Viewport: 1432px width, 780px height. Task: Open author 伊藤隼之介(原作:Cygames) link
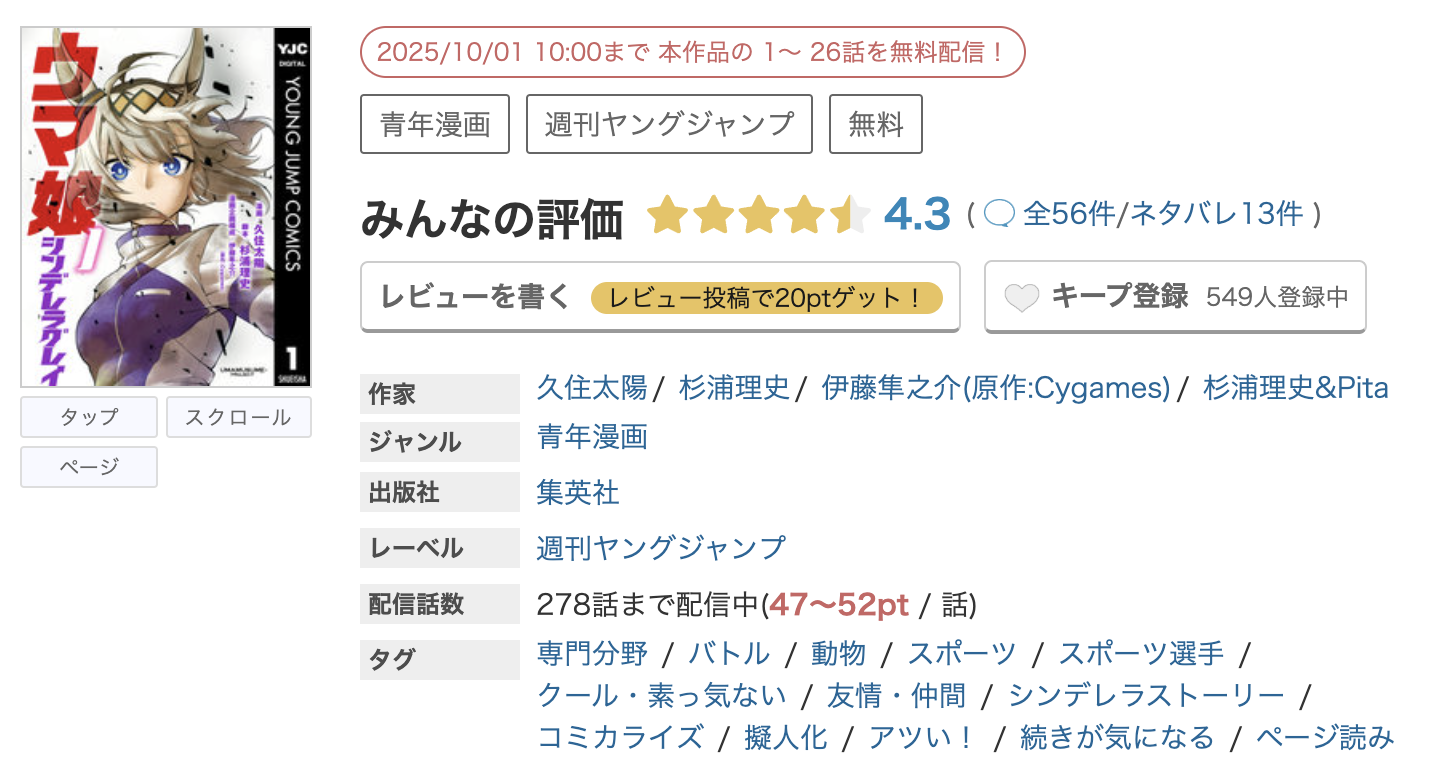coord(995,388)
